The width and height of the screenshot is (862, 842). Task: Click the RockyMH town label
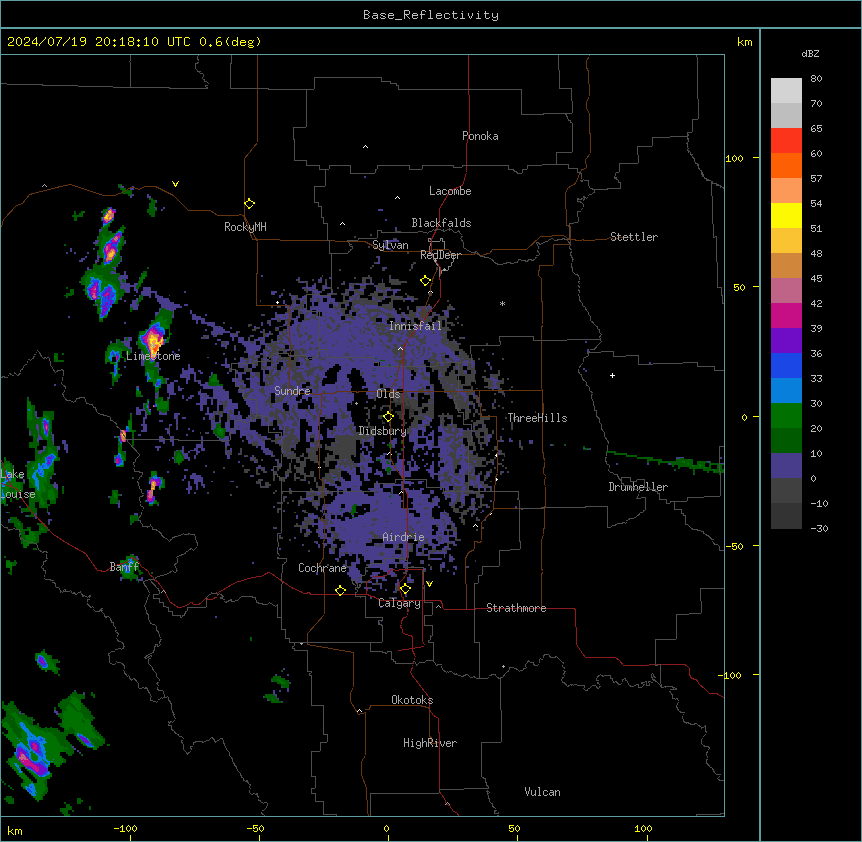245,227
